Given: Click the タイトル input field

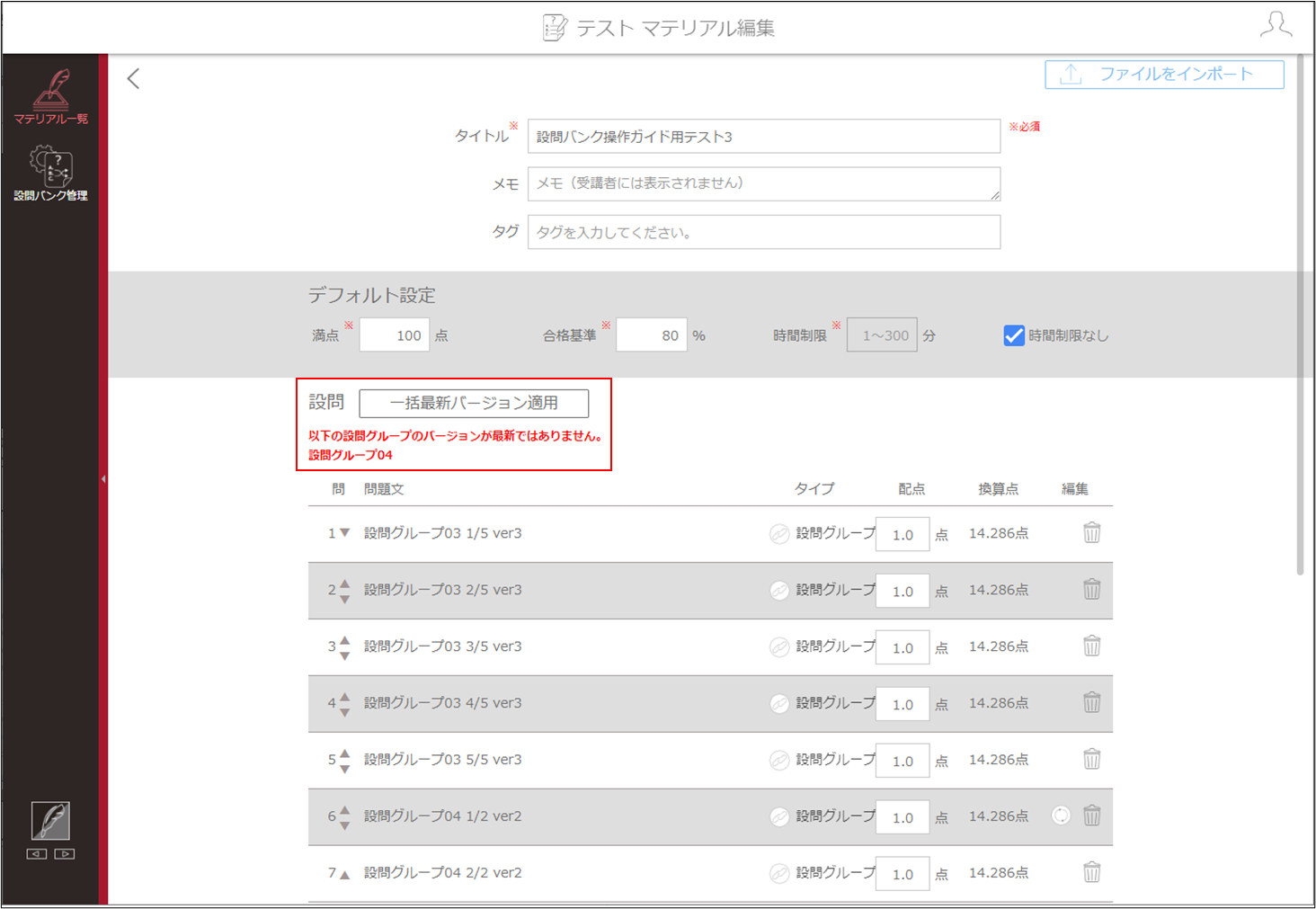Looking at the screenshot, I should (x=764, y=137).
